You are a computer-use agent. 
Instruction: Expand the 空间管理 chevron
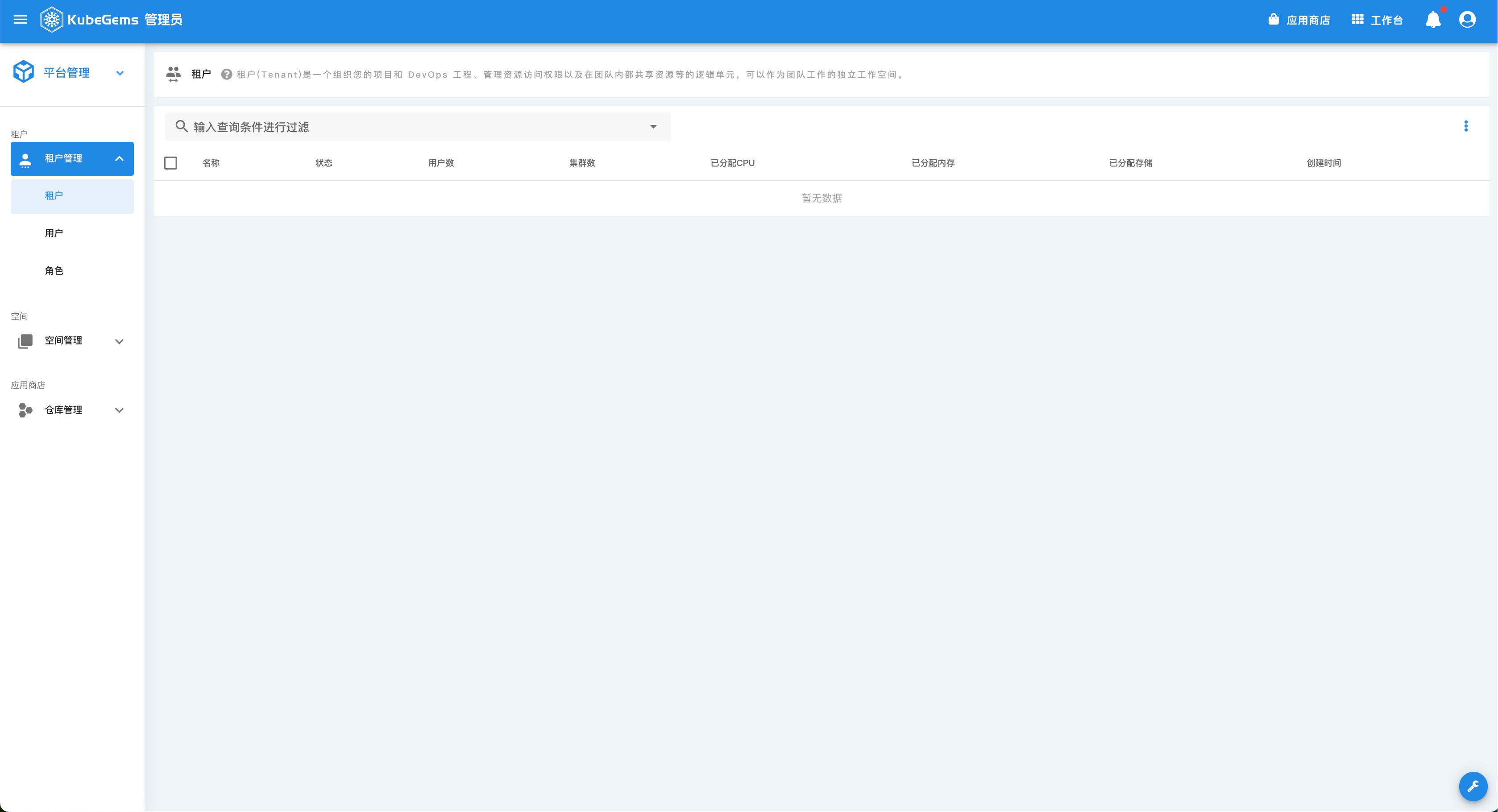(x=119, y=341)
